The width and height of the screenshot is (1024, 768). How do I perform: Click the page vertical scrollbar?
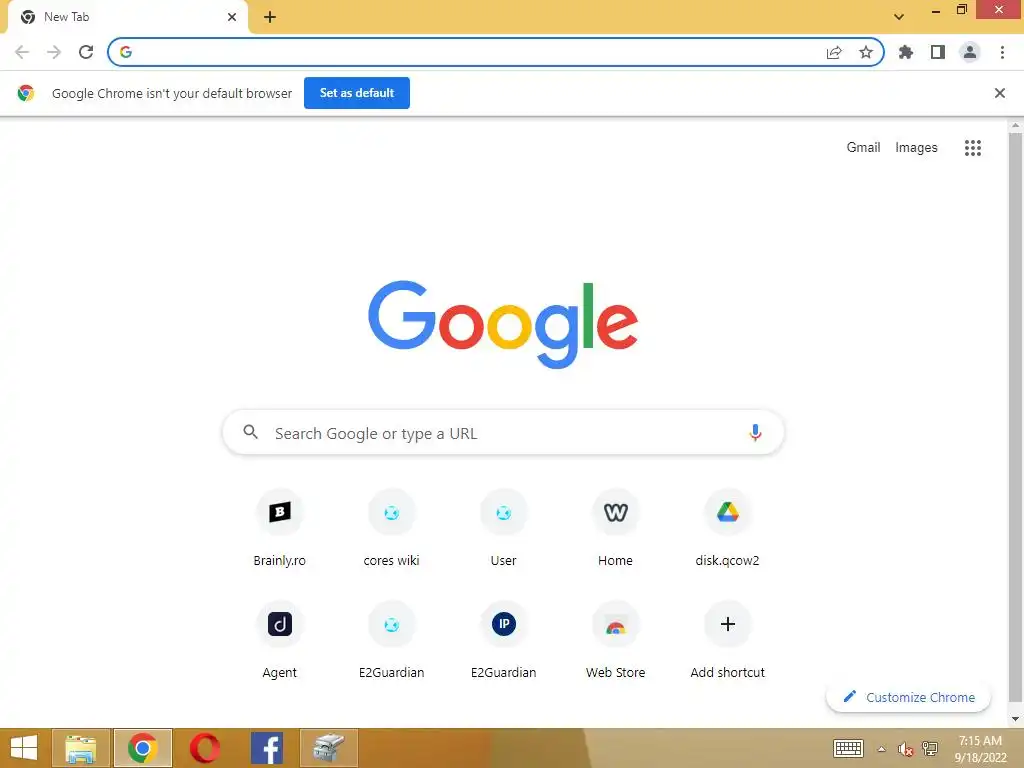click(x=1015, y=418)
